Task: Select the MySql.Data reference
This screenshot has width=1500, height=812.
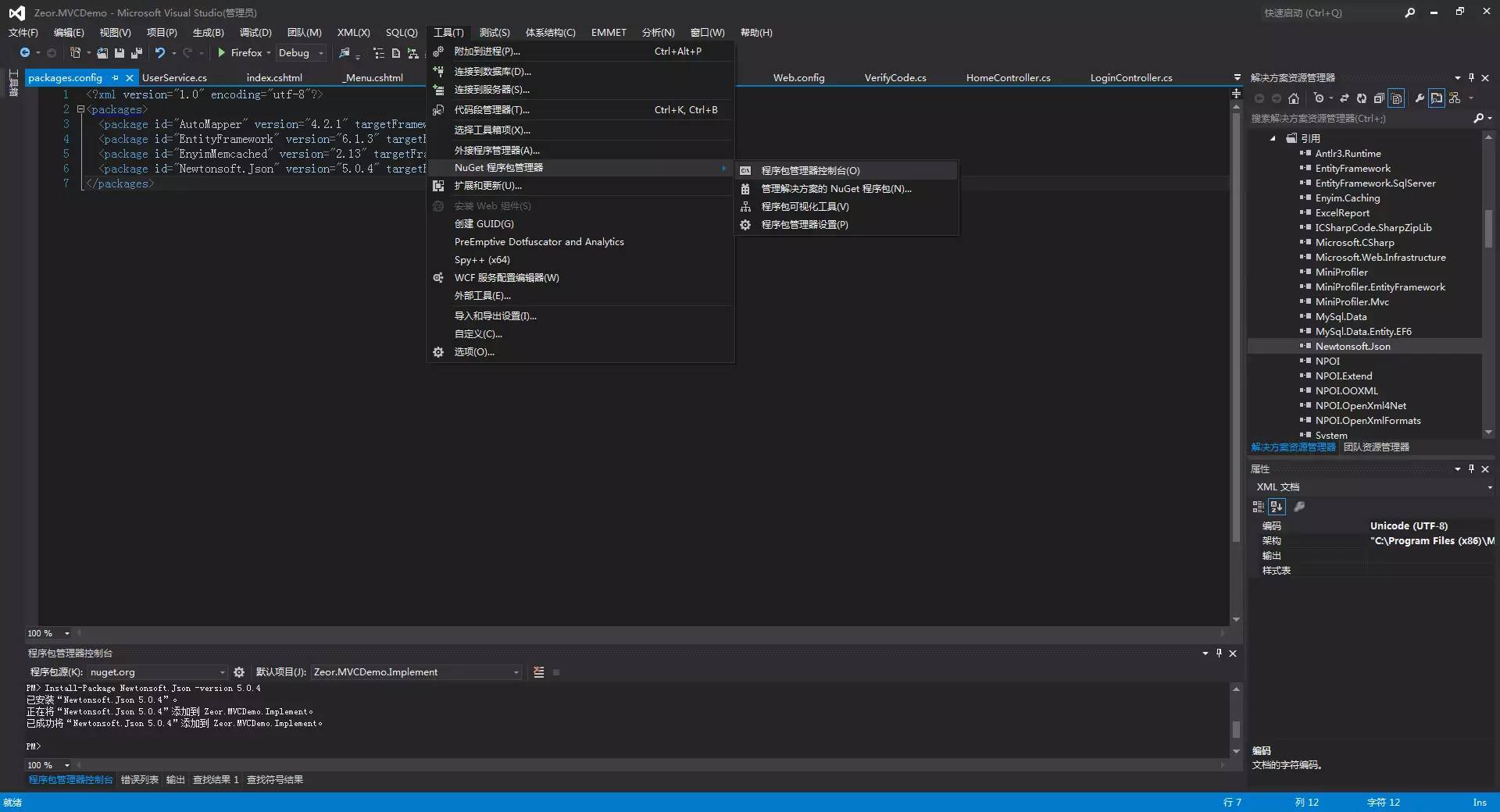Action: click(x=1341, y=316)
